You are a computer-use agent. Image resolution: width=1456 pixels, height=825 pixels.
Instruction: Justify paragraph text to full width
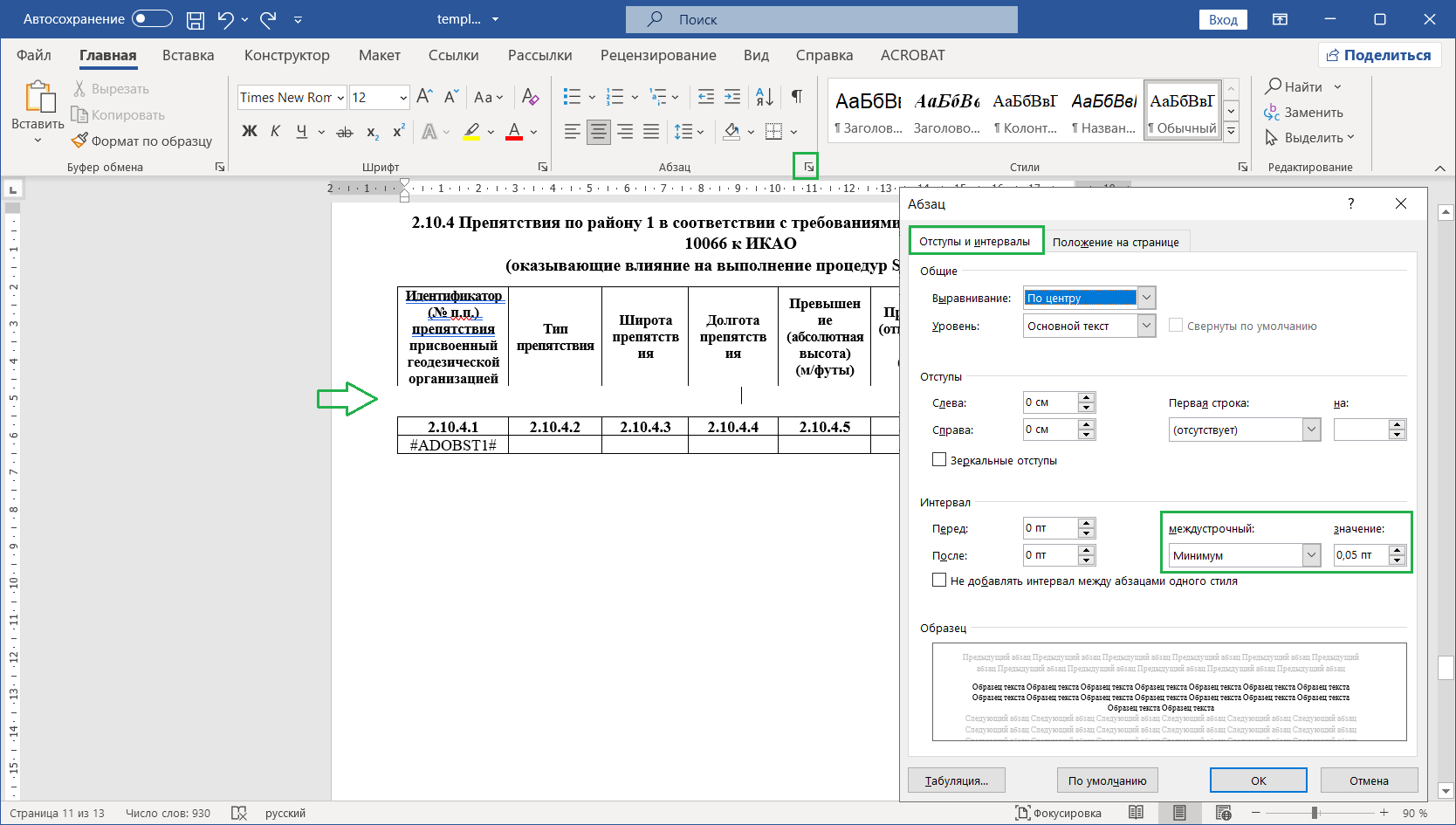651,132
